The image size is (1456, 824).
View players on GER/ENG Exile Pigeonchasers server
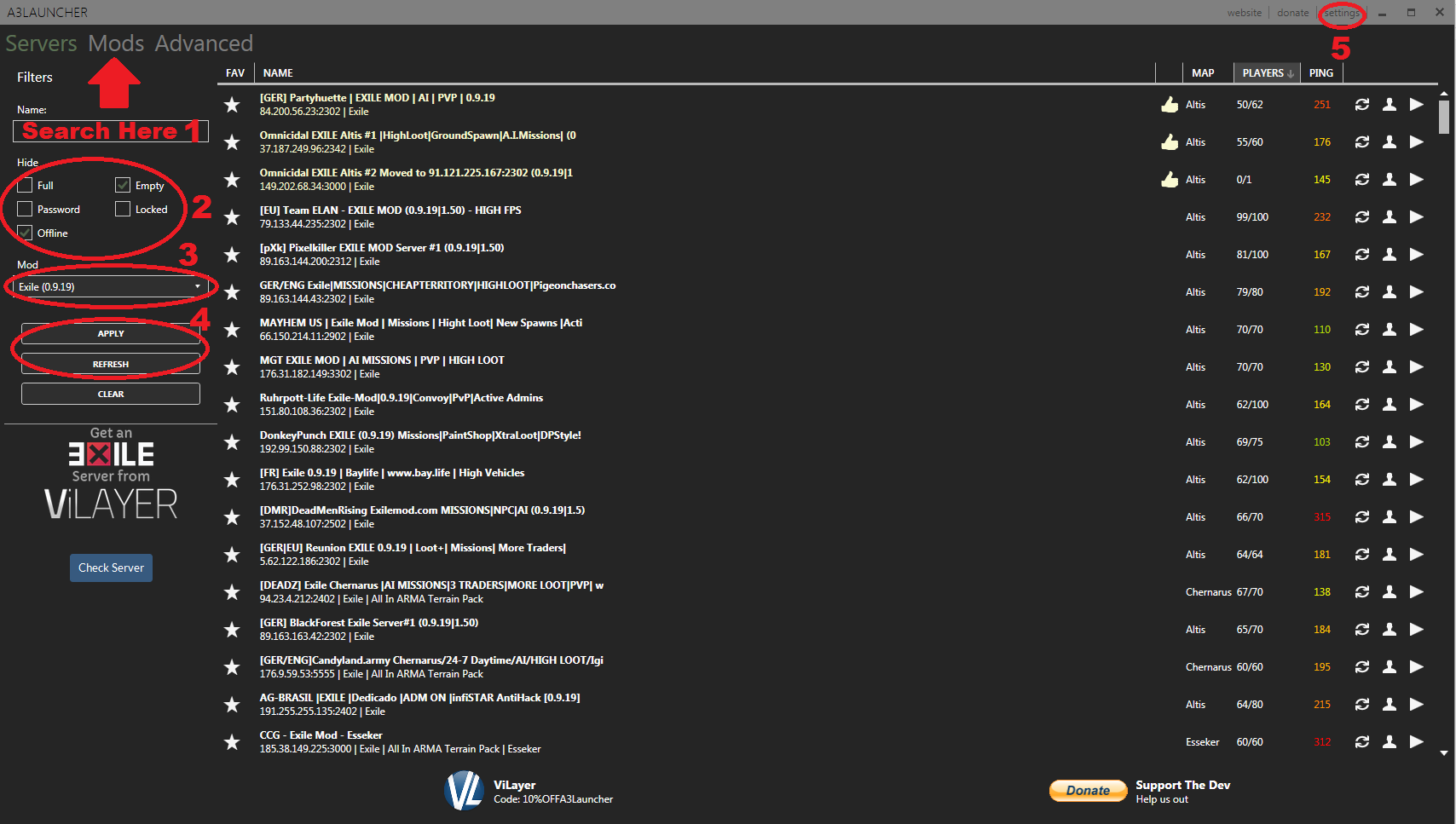pos(1390,292)
